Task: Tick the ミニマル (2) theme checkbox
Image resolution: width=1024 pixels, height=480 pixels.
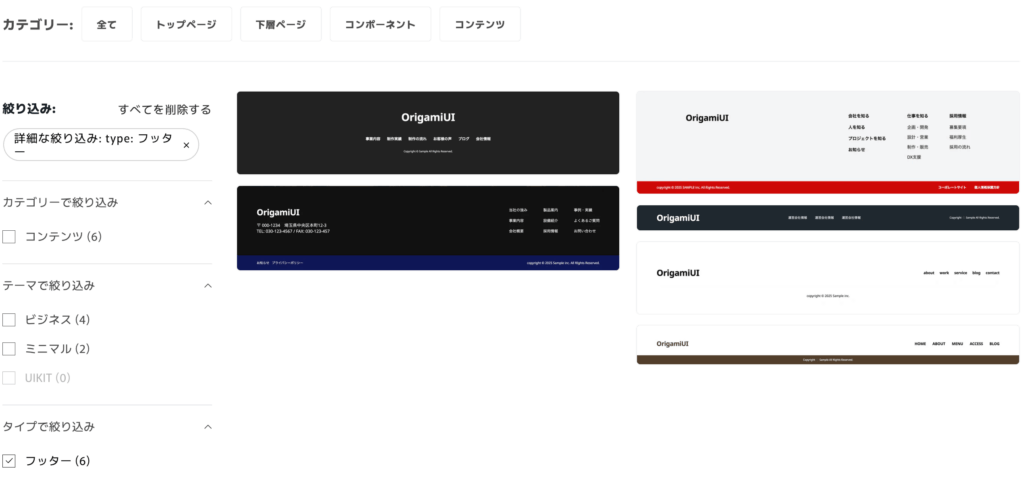Action: coord(9,349)
